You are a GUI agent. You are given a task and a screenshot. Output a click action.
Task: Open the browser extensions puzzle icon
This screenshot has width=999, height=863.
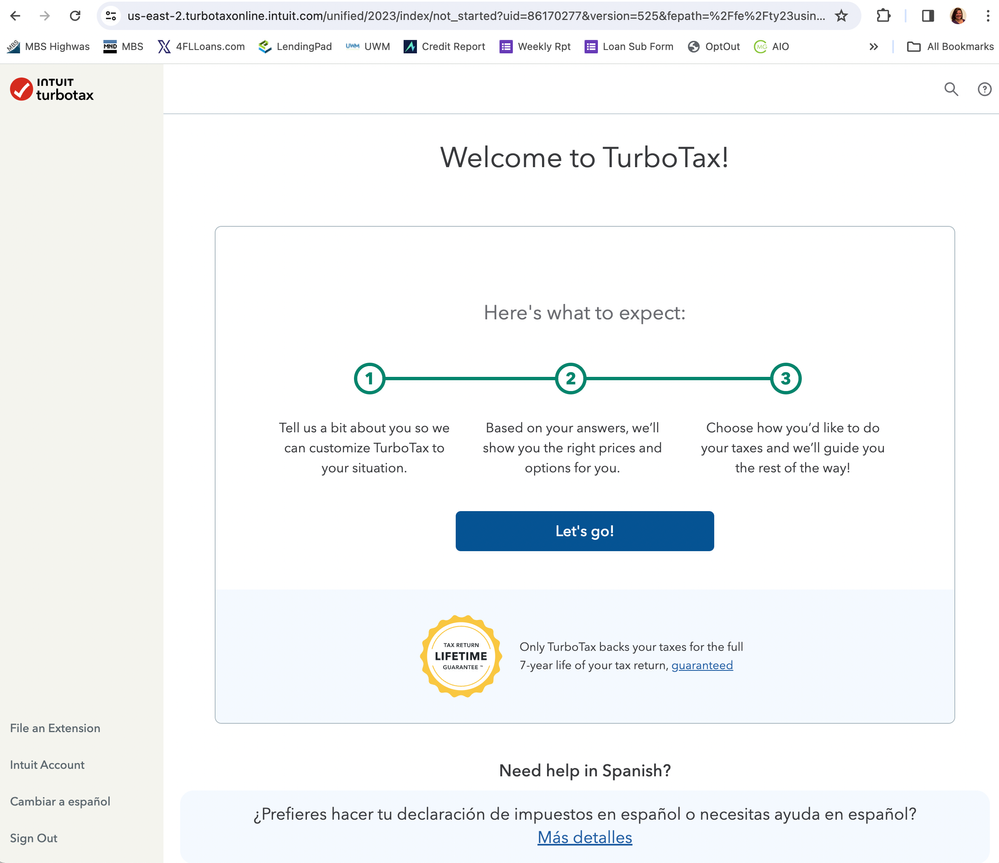click(x=883, y=16)
